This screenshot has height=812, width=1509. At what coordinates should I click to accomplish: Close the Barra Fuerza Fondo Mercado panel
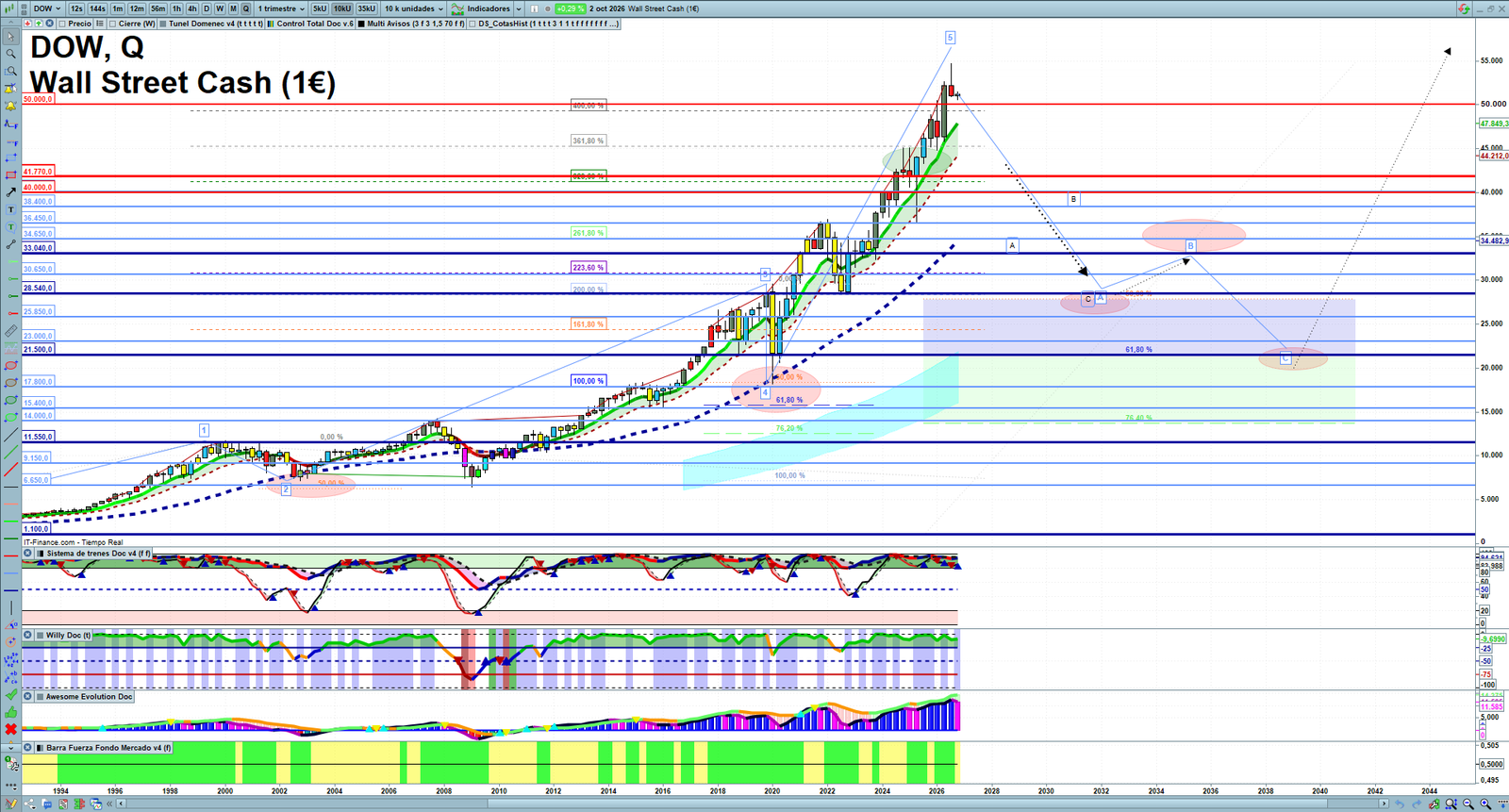[28, 748]
